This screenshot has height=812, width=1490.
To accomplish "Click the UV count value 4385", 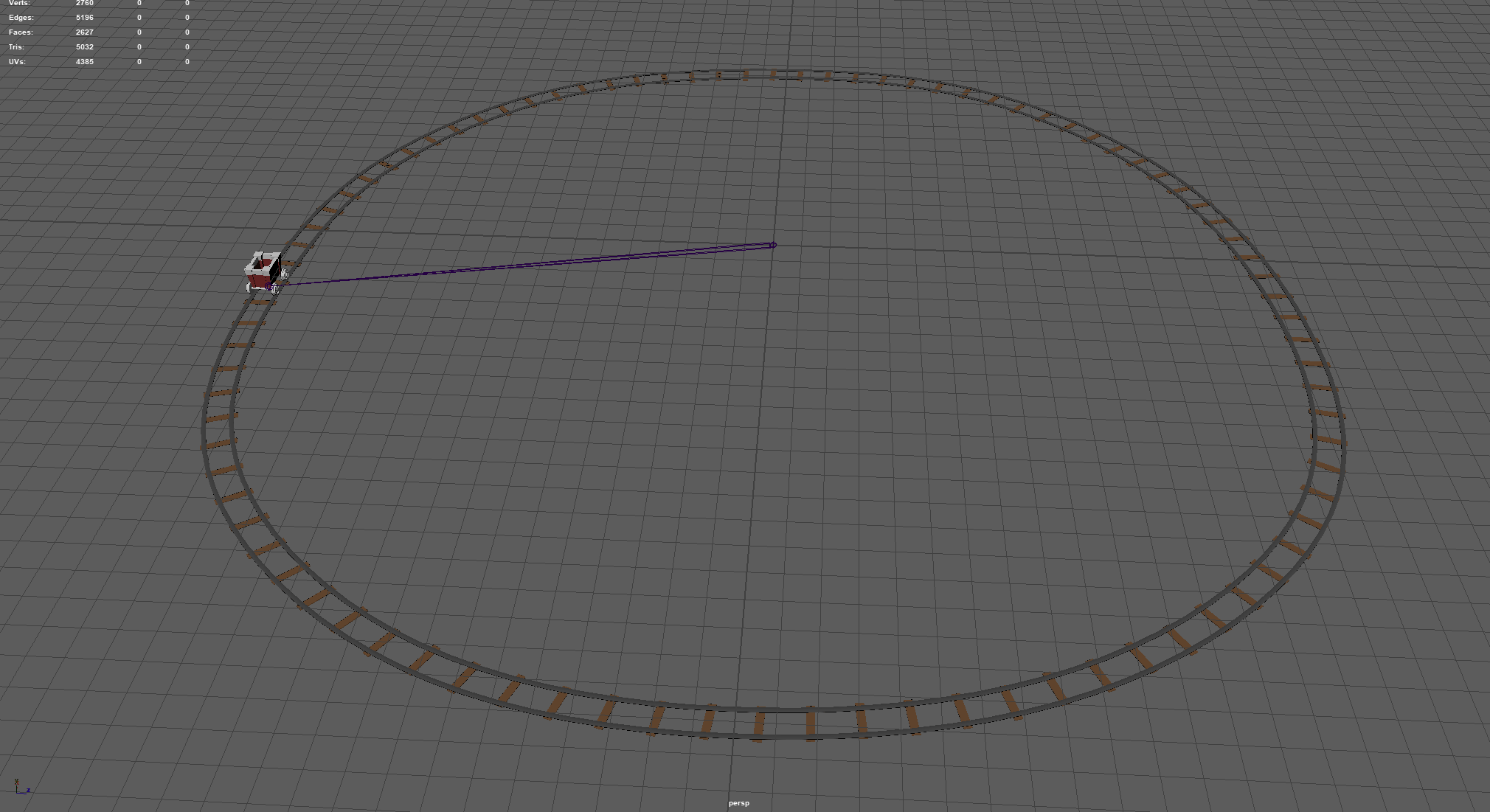I will pyautogui.click(x=84, y=62).
